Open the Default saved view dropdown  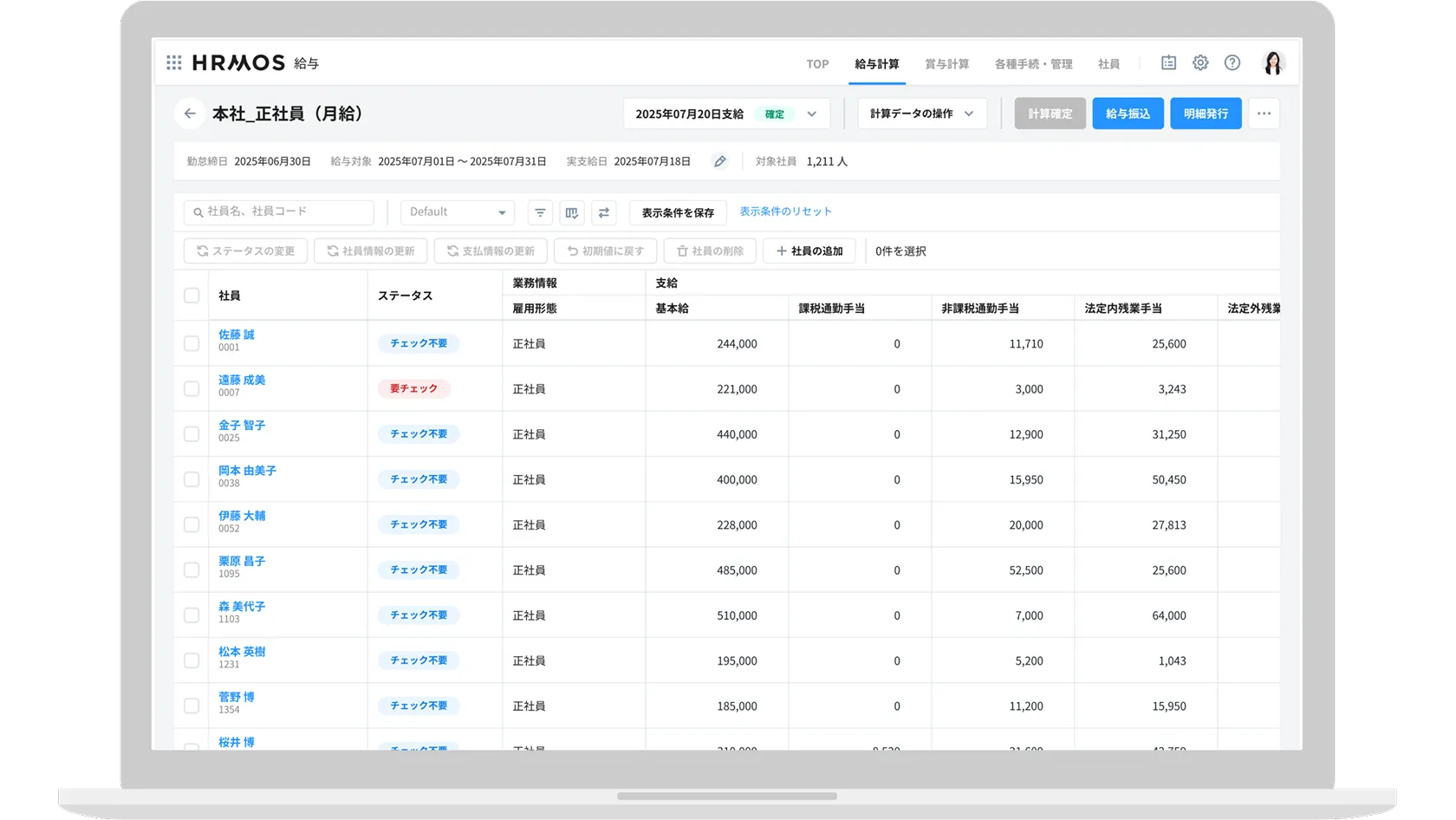click(x=457, y=212)
